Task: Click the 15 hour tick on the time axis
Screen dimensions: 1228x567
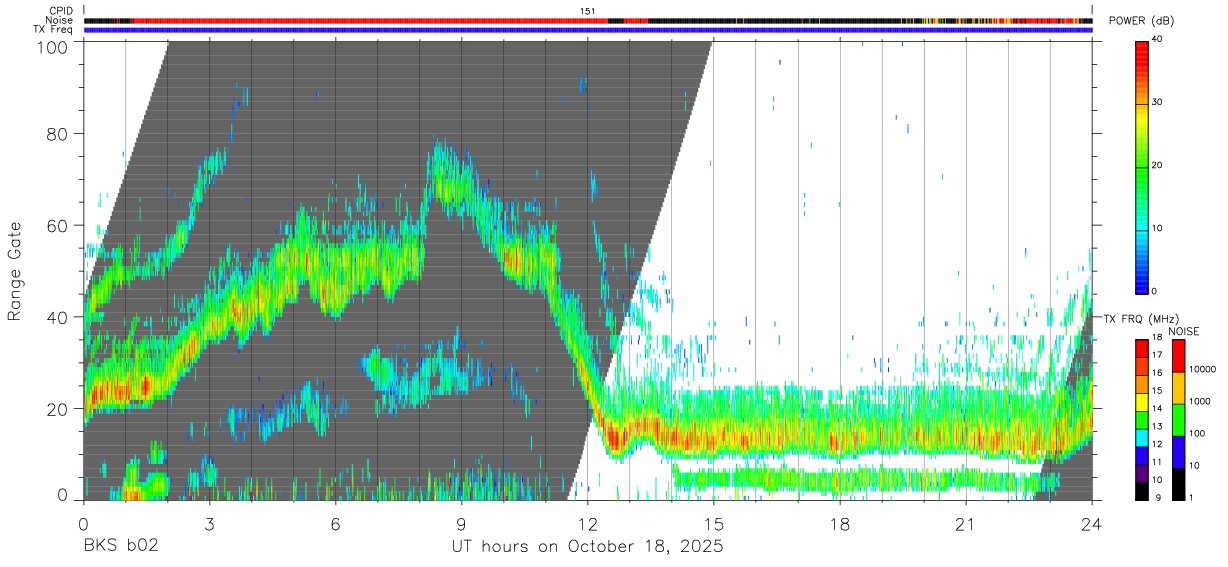Action: click(x=714, y=523)
